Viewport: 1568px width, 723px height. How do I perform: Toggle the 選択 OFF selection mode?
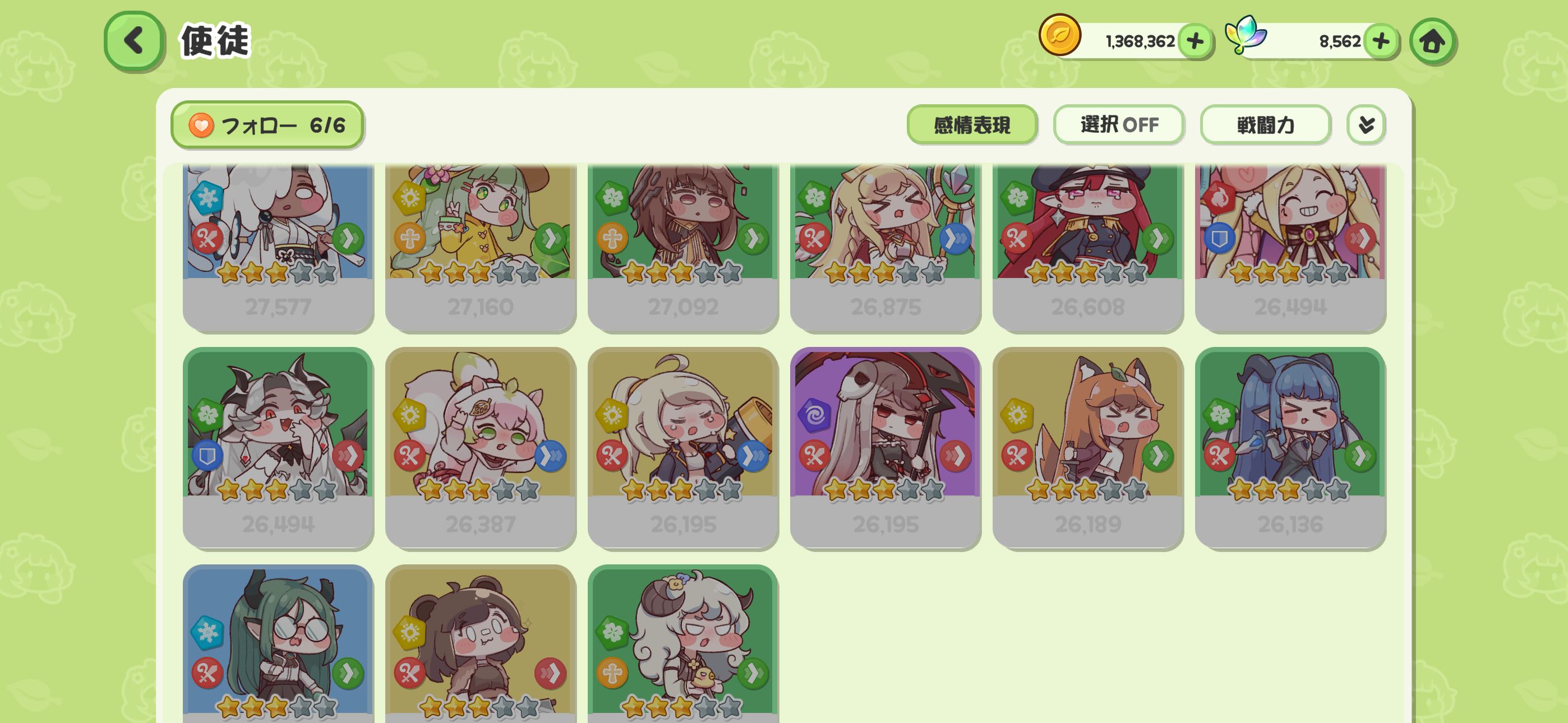point(1119,125)
